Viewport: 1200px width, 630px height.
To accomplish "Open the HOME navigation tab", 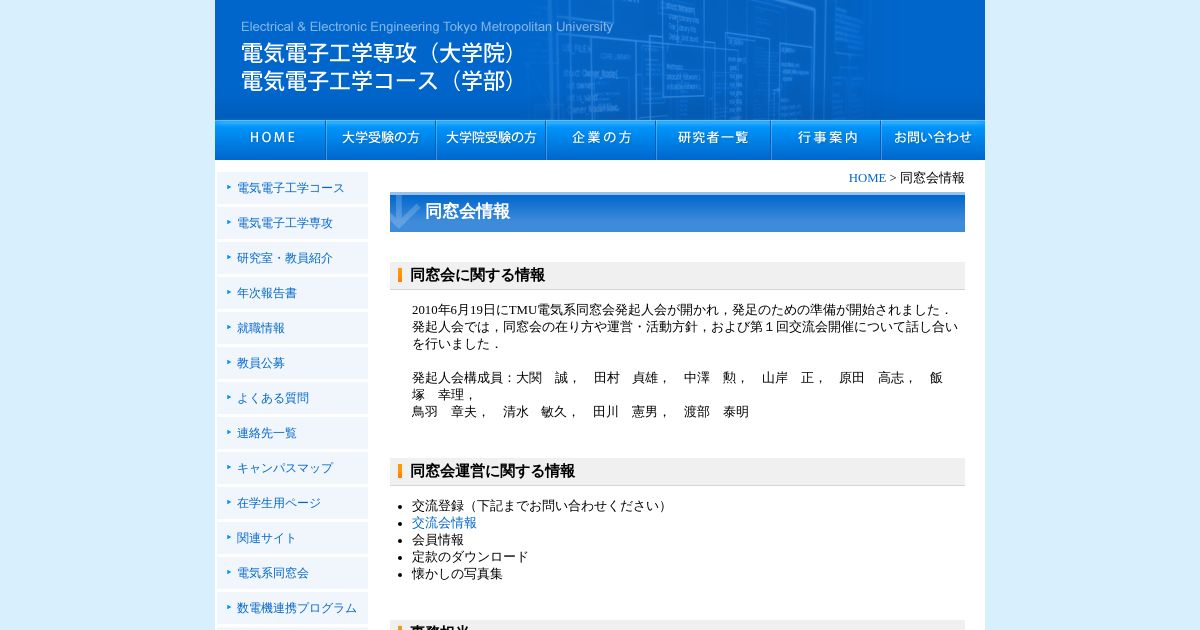I will (x=270, y=140).
